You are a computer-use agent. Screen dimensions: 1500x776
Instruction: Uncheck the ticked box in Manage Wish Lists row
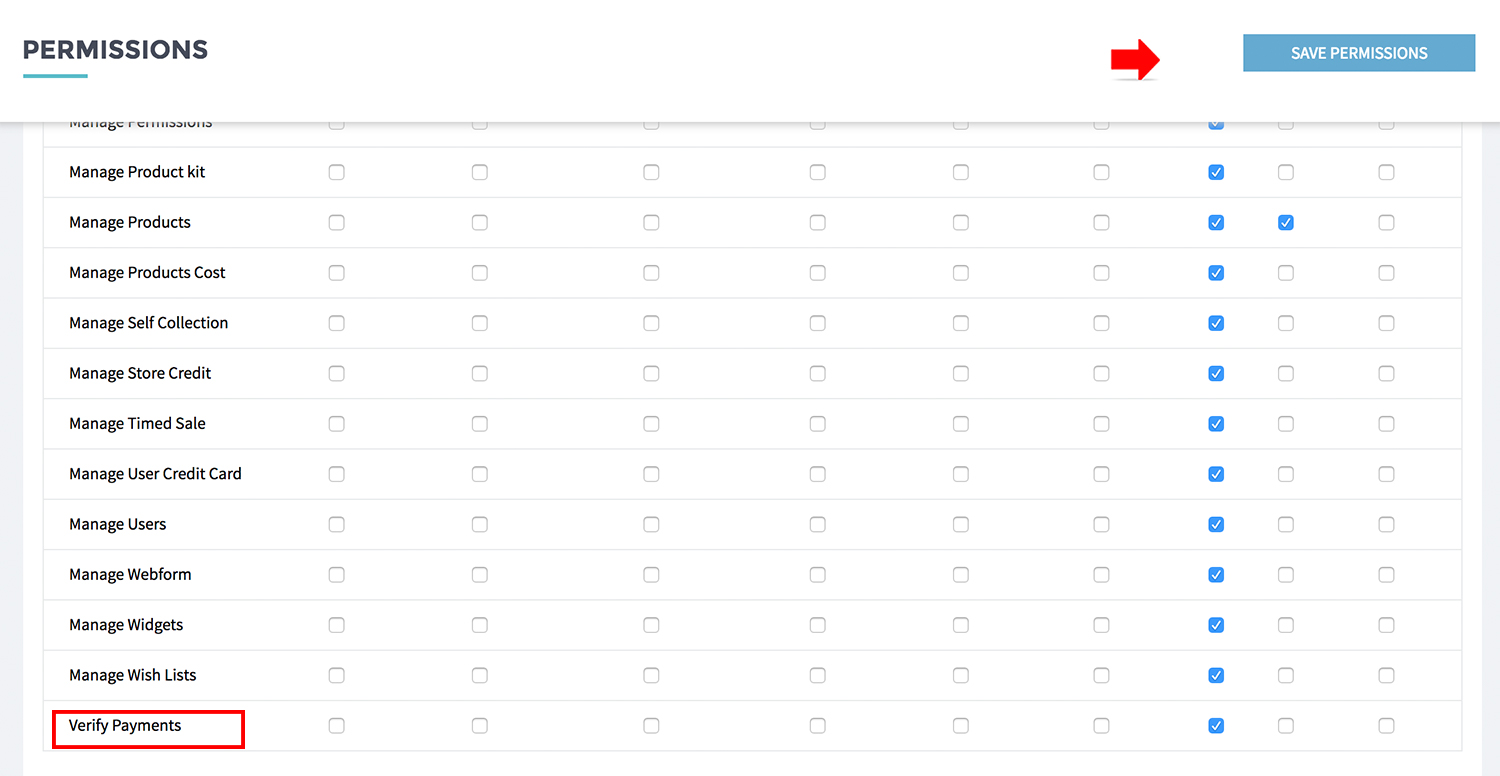click(x=1216, y=675)
